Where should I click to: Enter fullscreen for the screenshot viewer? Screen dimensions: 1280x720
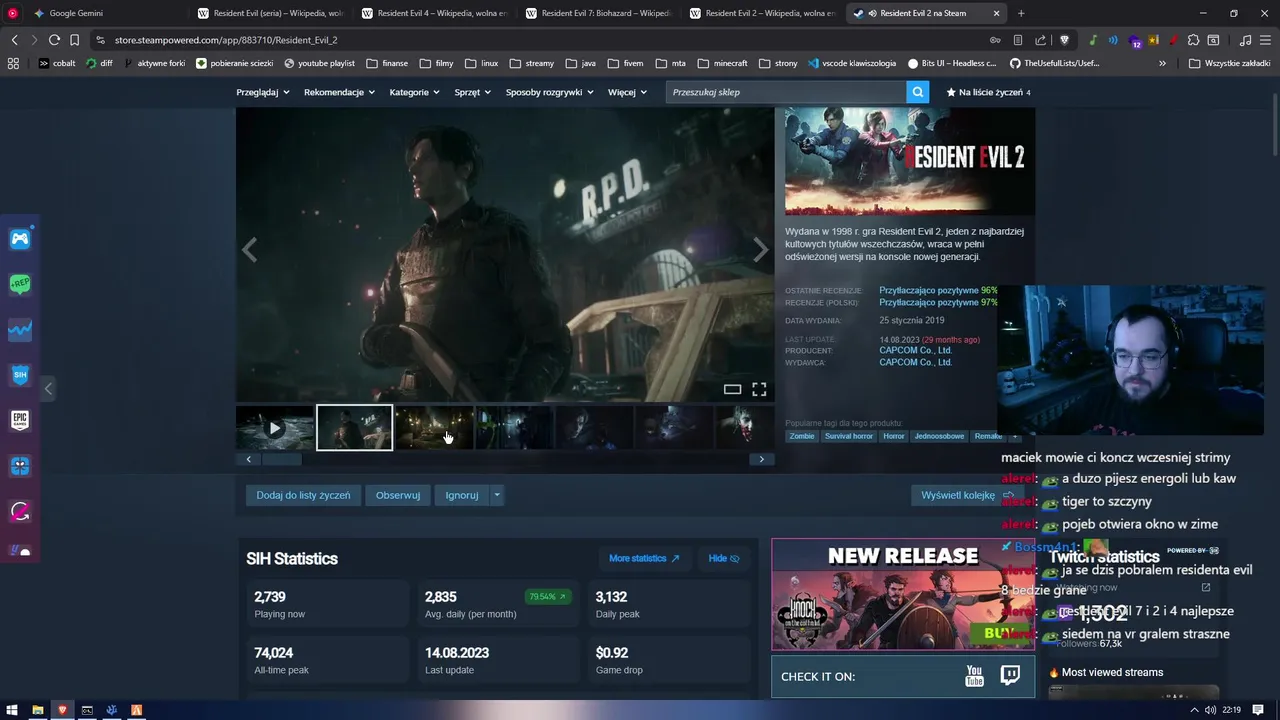point(759,389)
